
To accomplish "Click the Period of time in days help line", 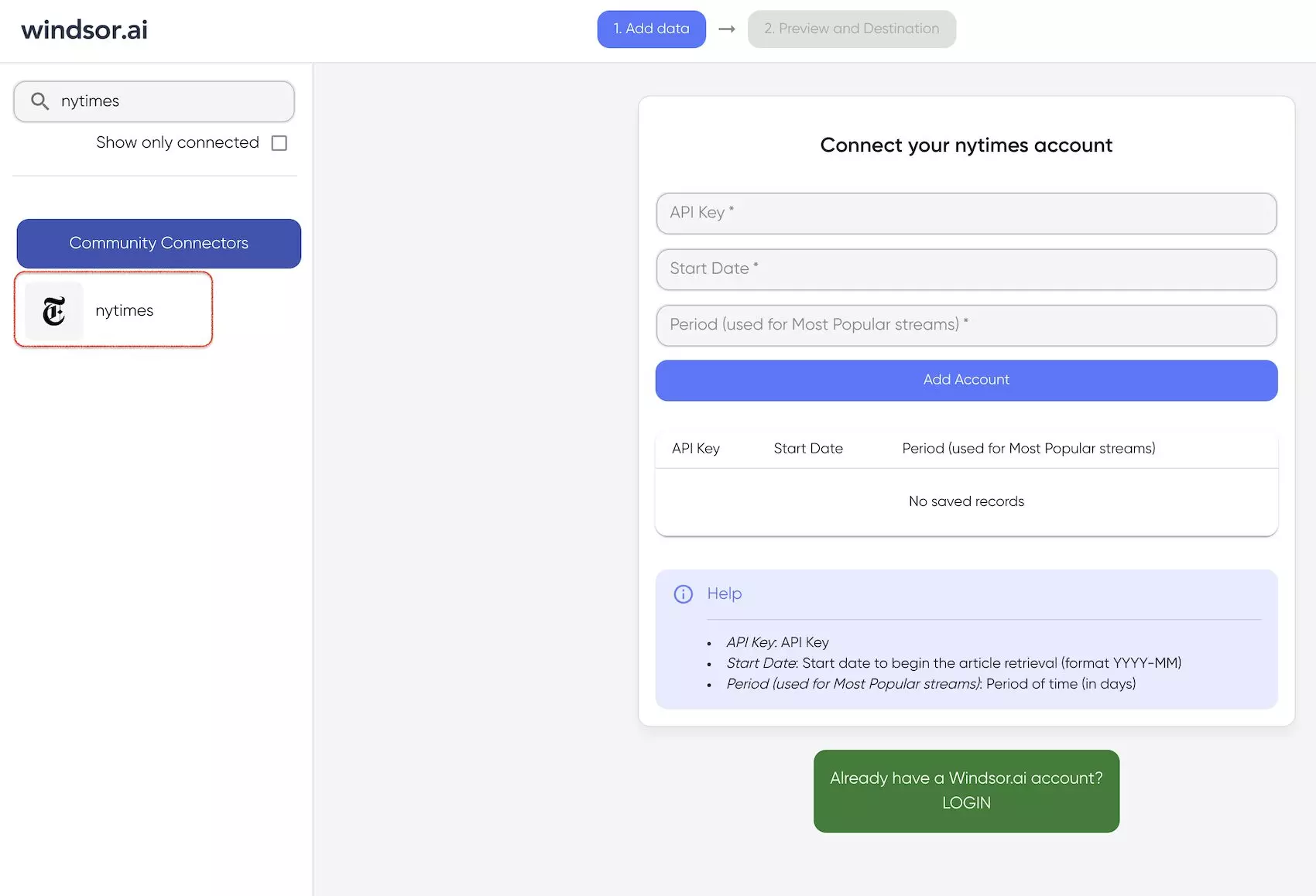I will point(931,684).
